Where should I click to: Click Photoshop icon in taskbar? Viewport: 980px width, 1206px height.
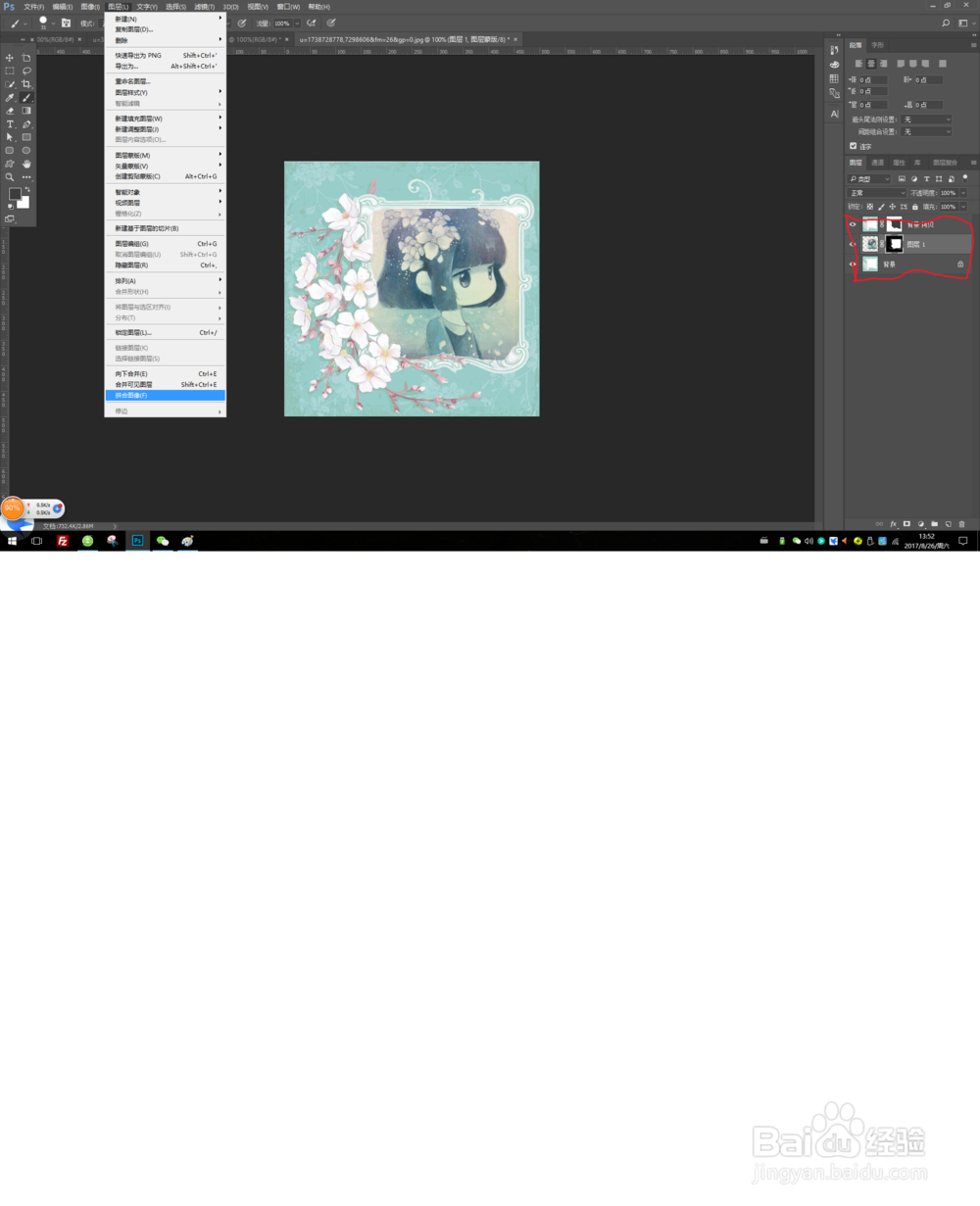click(x=137, y=541)
